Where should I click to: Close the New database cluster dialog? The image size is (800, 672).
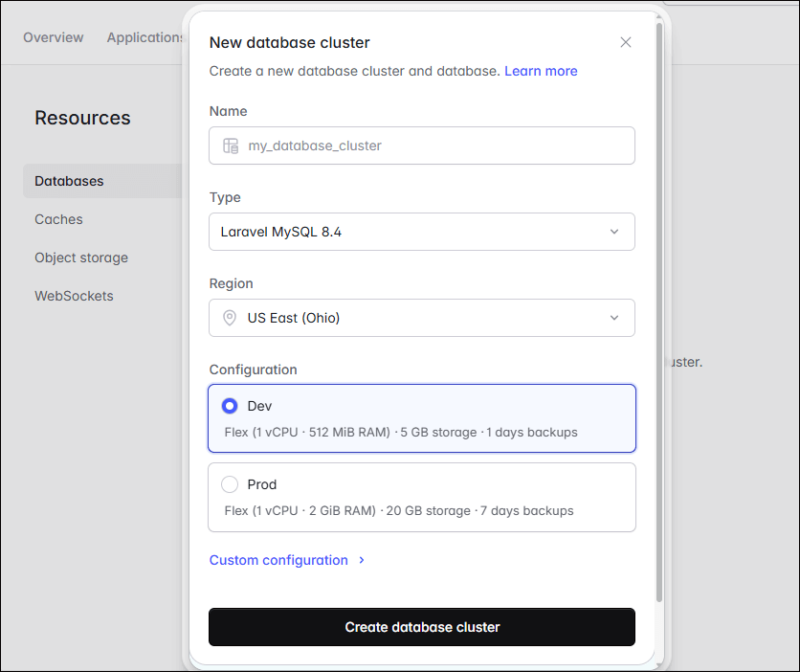(x=626, y=42)
